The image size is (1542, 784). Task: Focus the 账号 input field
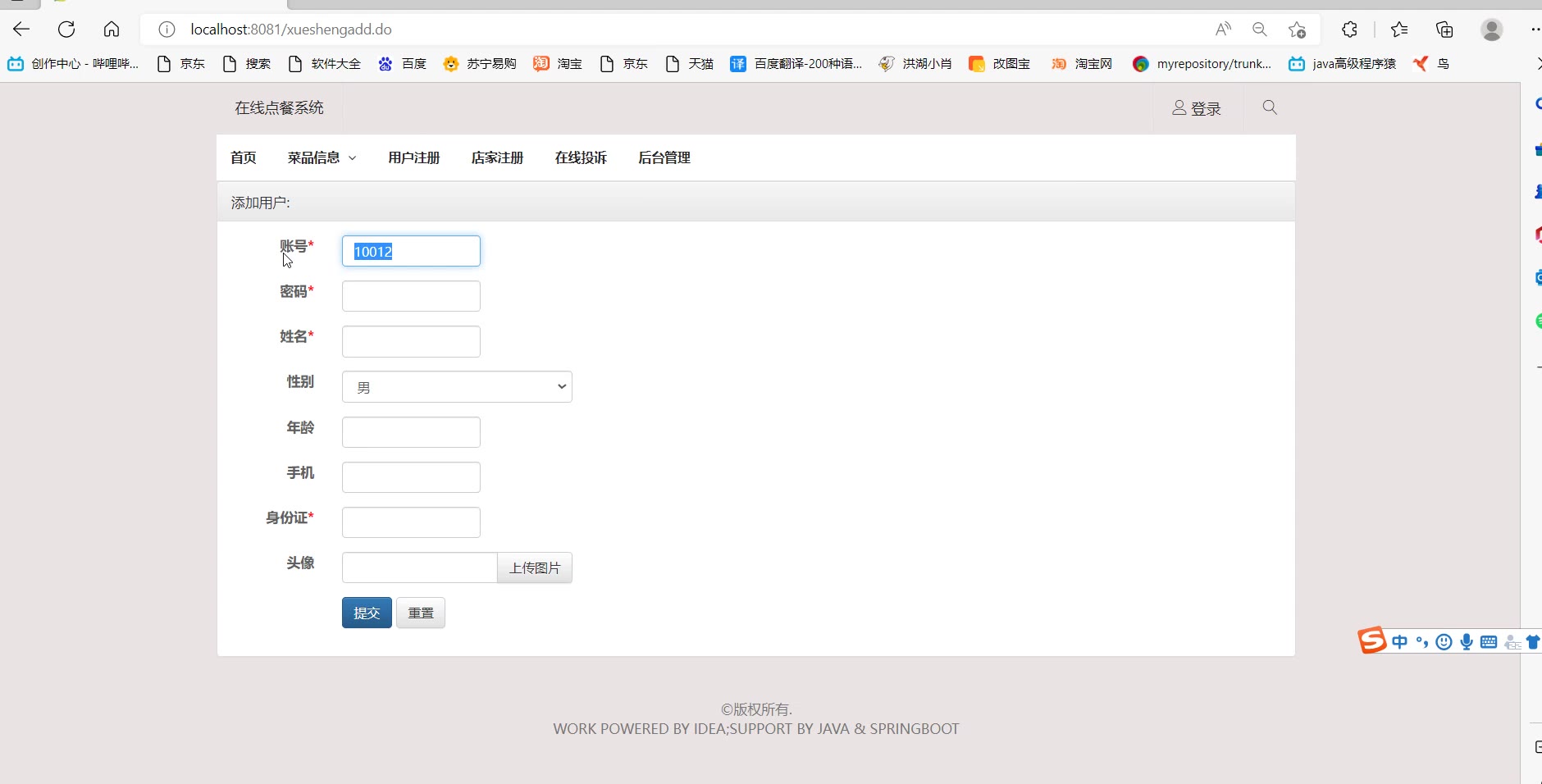coord(411,251)
